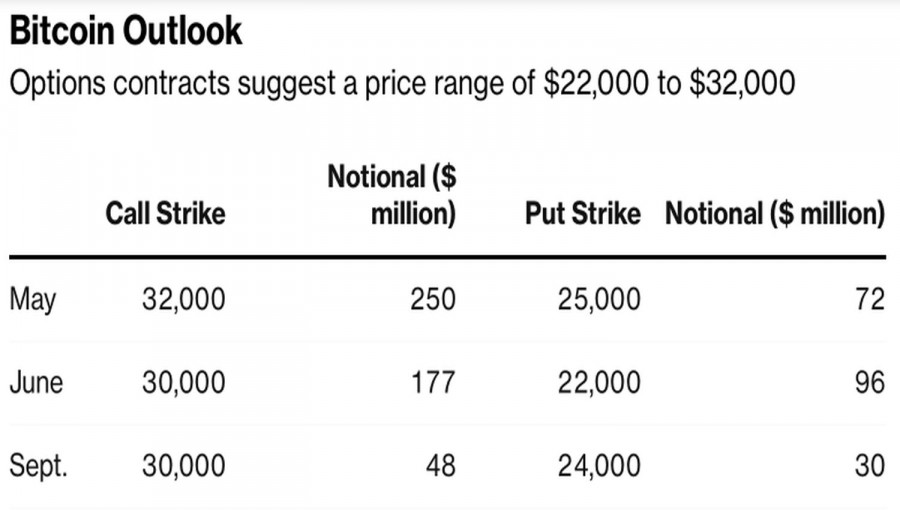900x510 pixels.
Task: Click May's 32,000 call strike value
Action: 183,299
